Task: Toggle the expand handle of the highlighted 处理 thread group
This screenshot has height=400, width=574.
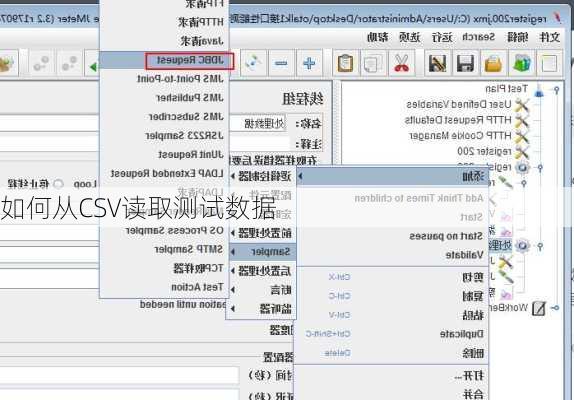Action: [540, 246]
